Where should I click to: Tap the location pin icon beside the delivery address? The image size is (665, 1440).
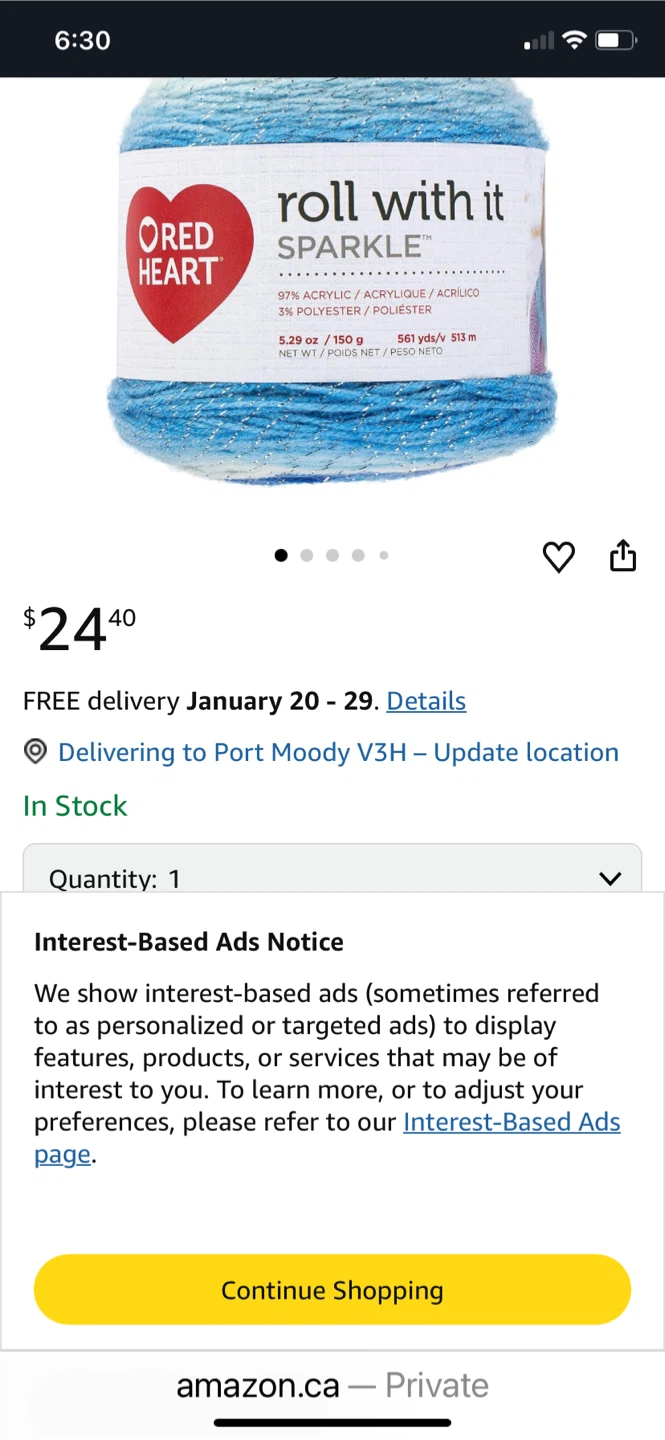click(35, 752)
